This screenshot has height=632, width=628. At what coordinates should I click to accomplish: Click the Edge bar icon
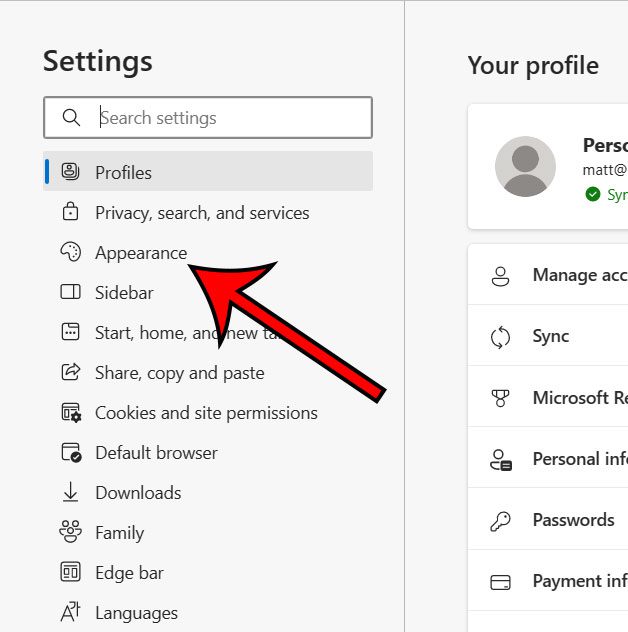coord(70,572)
